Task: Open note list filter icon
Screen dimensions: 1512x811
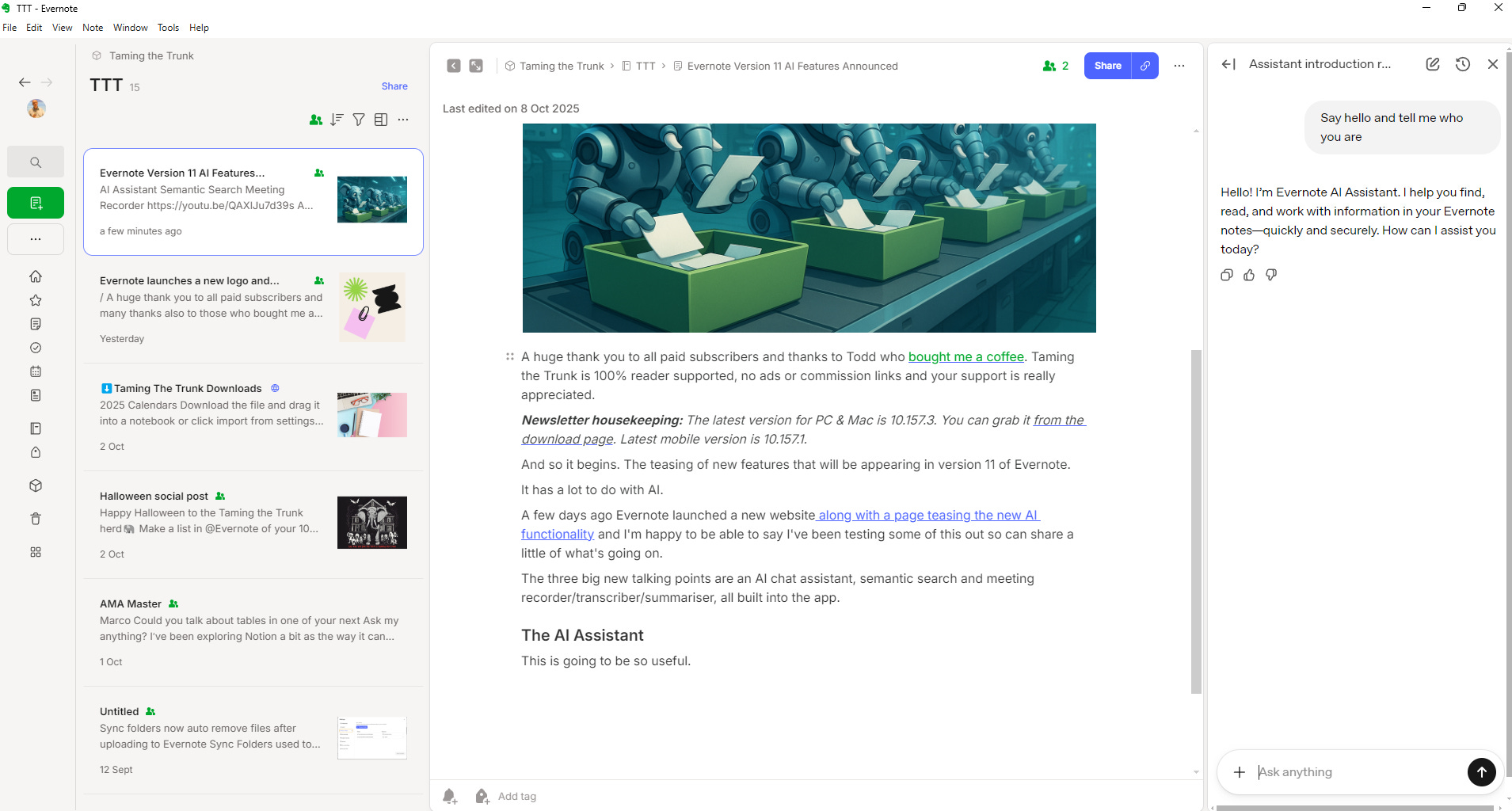Action: click(359, 120)
